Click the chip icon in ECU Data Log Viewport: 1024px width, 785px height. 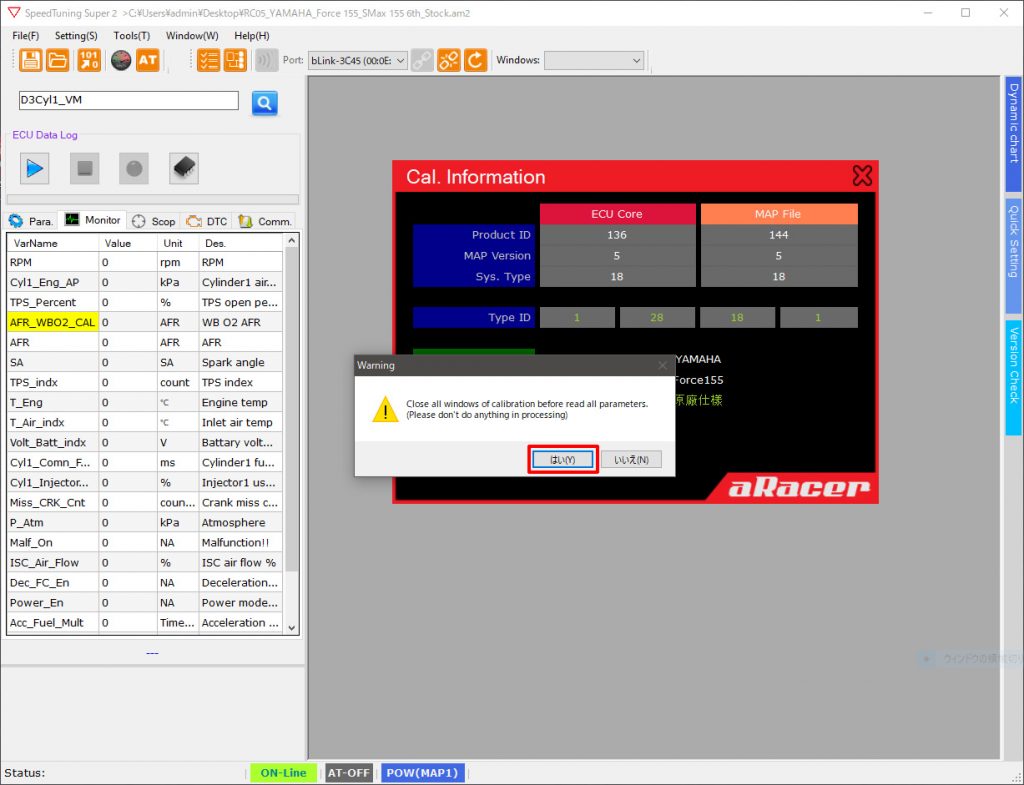[184, 168]
